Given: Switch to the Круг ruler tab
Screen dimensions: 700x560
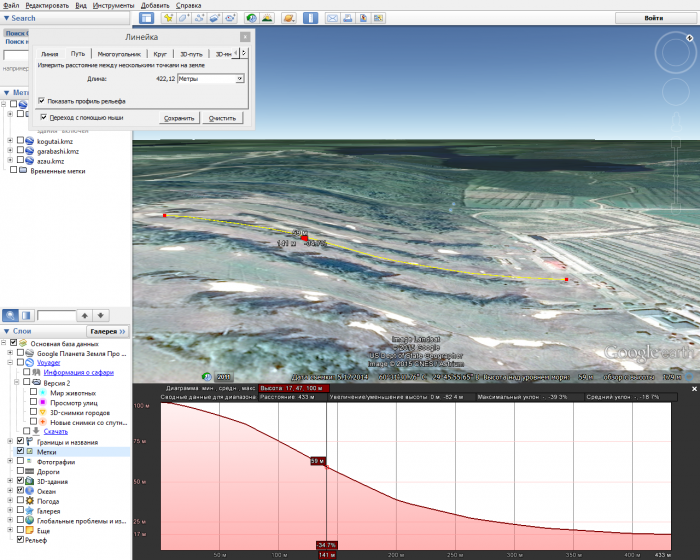Looking at the screenshot, I should 160,54.
